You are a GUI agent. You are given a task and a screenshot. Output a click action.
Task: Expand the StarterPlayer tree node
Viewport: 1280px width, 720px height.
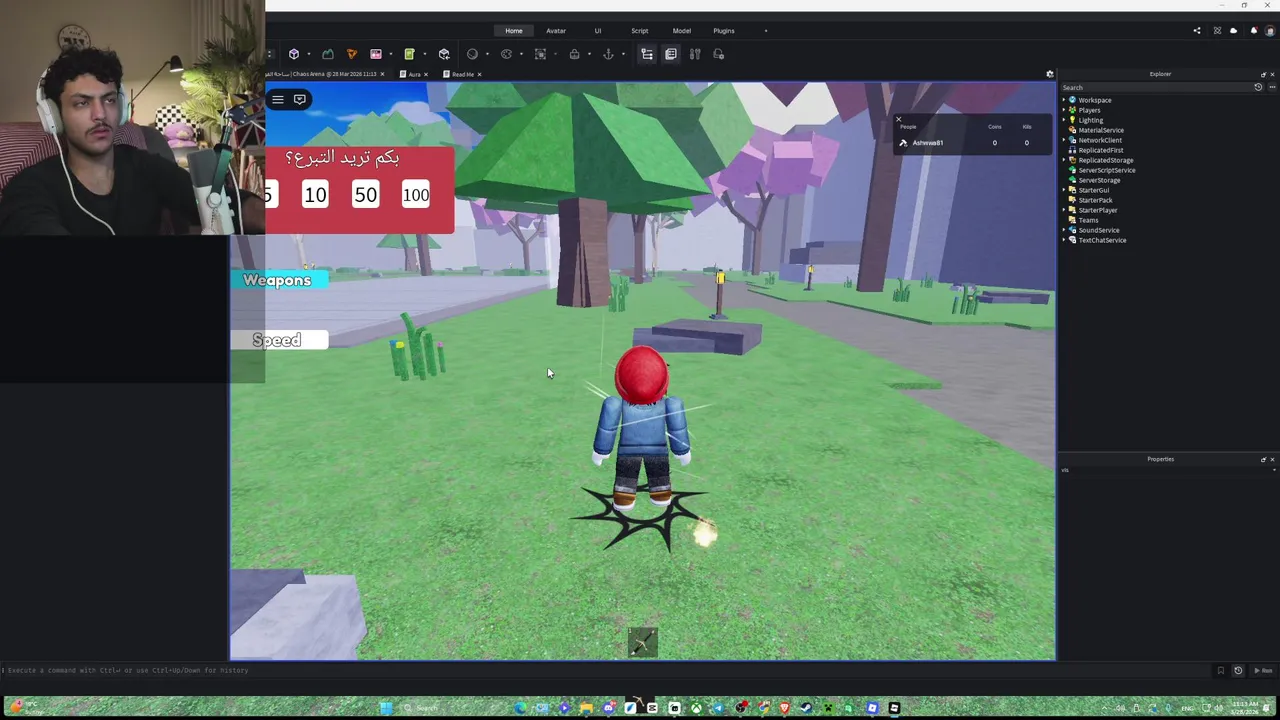pyautogui.click(x=1064, y=210)
